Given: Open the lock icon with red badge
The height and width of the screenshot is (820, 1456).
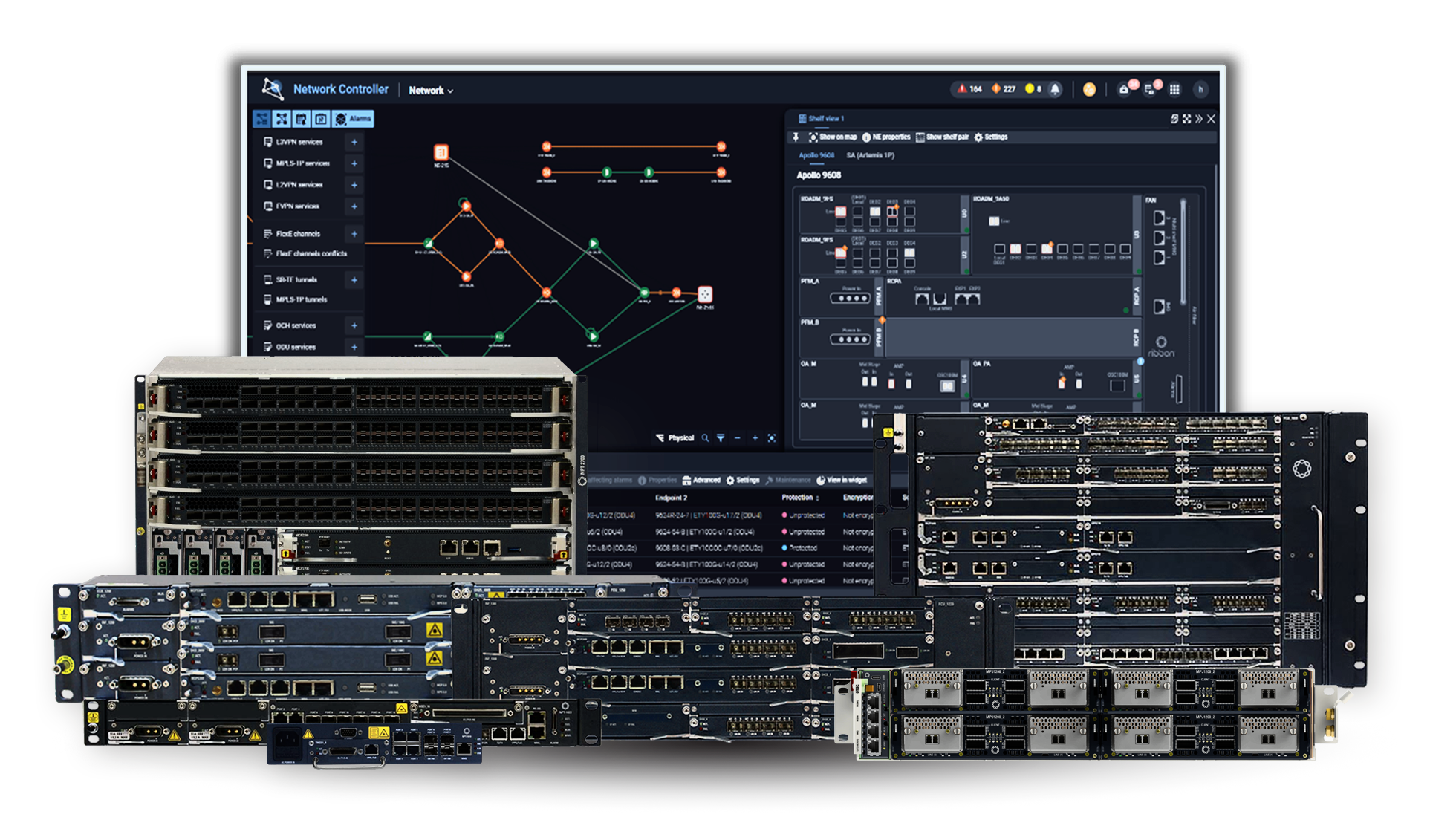Looking at the screenshot, I should coord(1125,89).
